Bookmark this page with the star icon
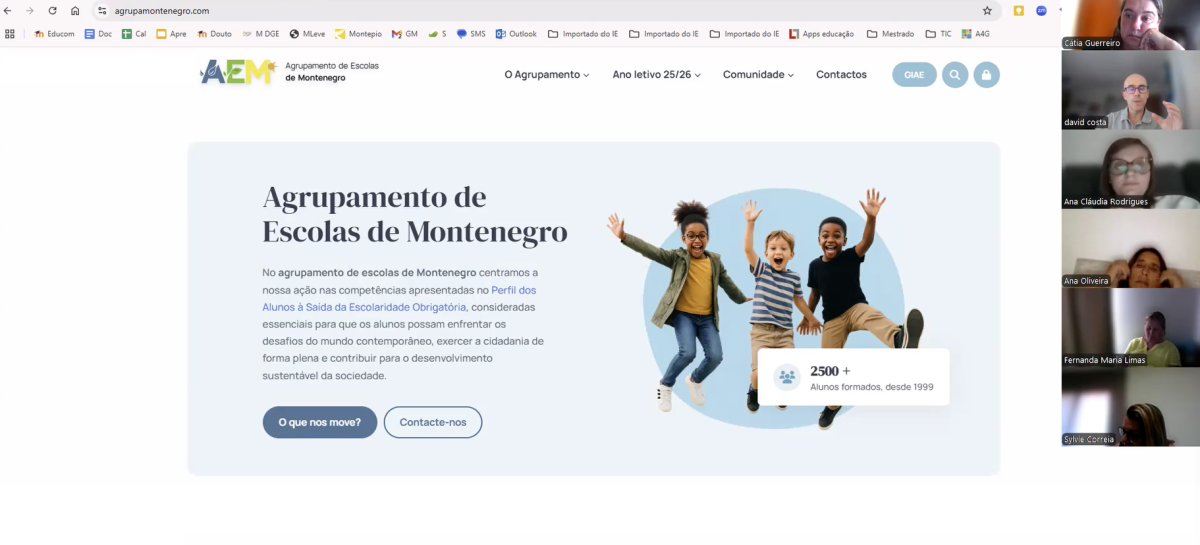 [x=987, y=11]
